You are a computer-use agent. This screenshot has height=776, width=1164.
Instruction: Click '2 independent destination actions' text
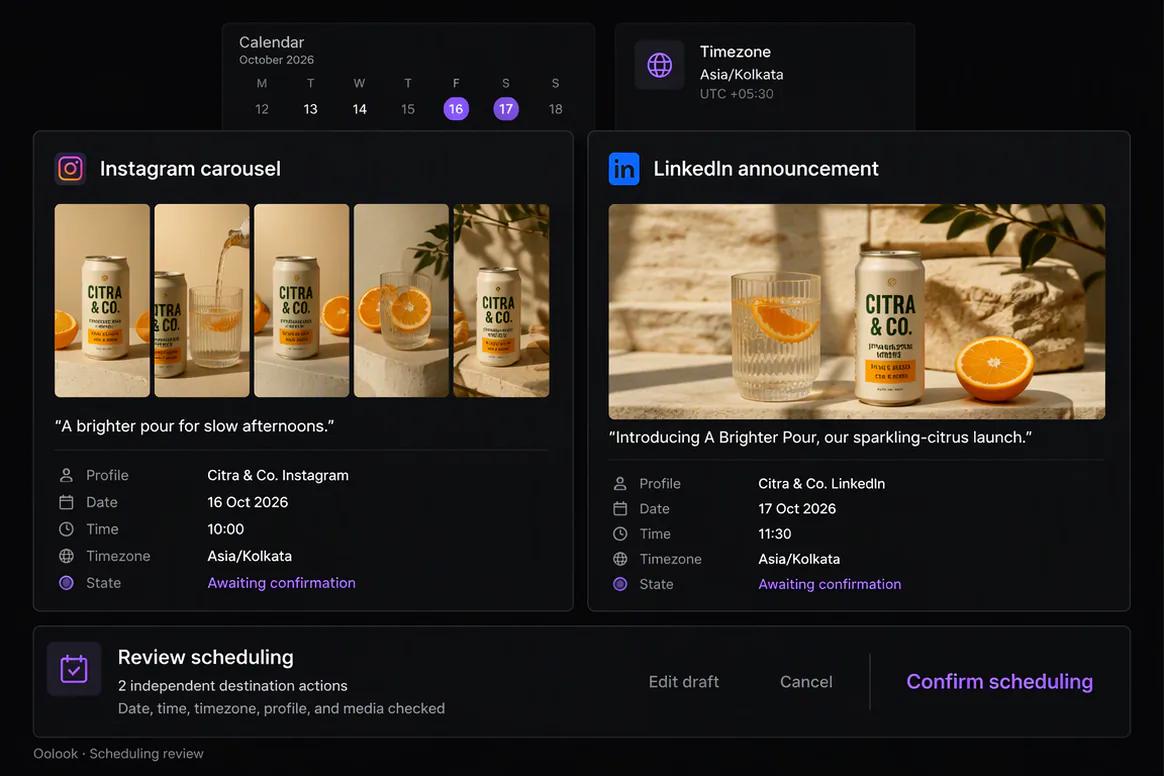232,685
